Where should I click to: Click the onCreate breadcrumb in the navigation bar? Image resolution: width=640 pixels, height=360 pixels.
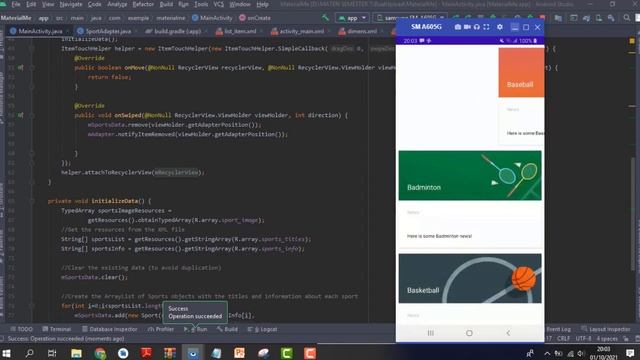tap(255, 18)
